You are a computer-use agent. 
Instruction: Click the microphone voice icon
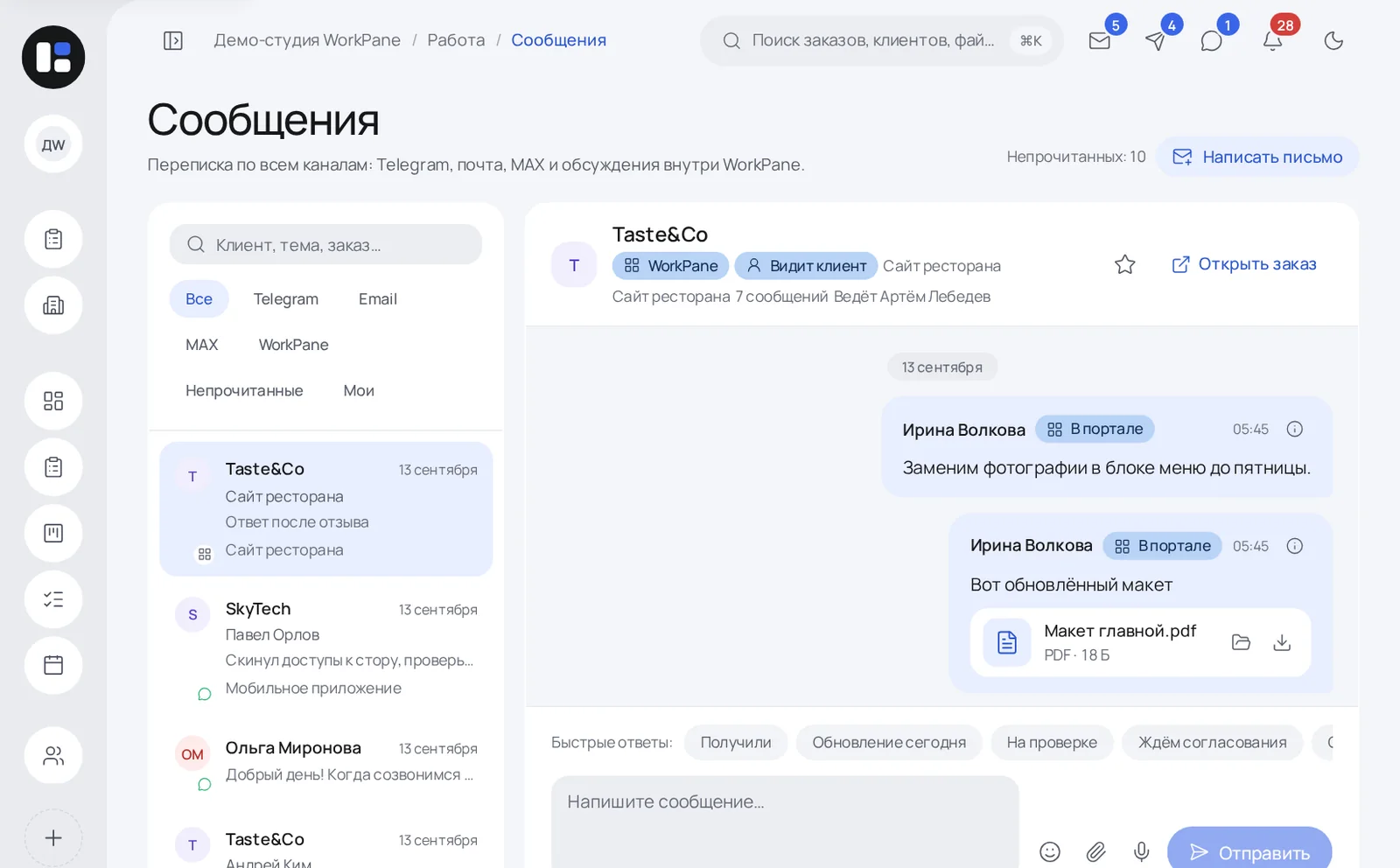[x=1141, y=851]
